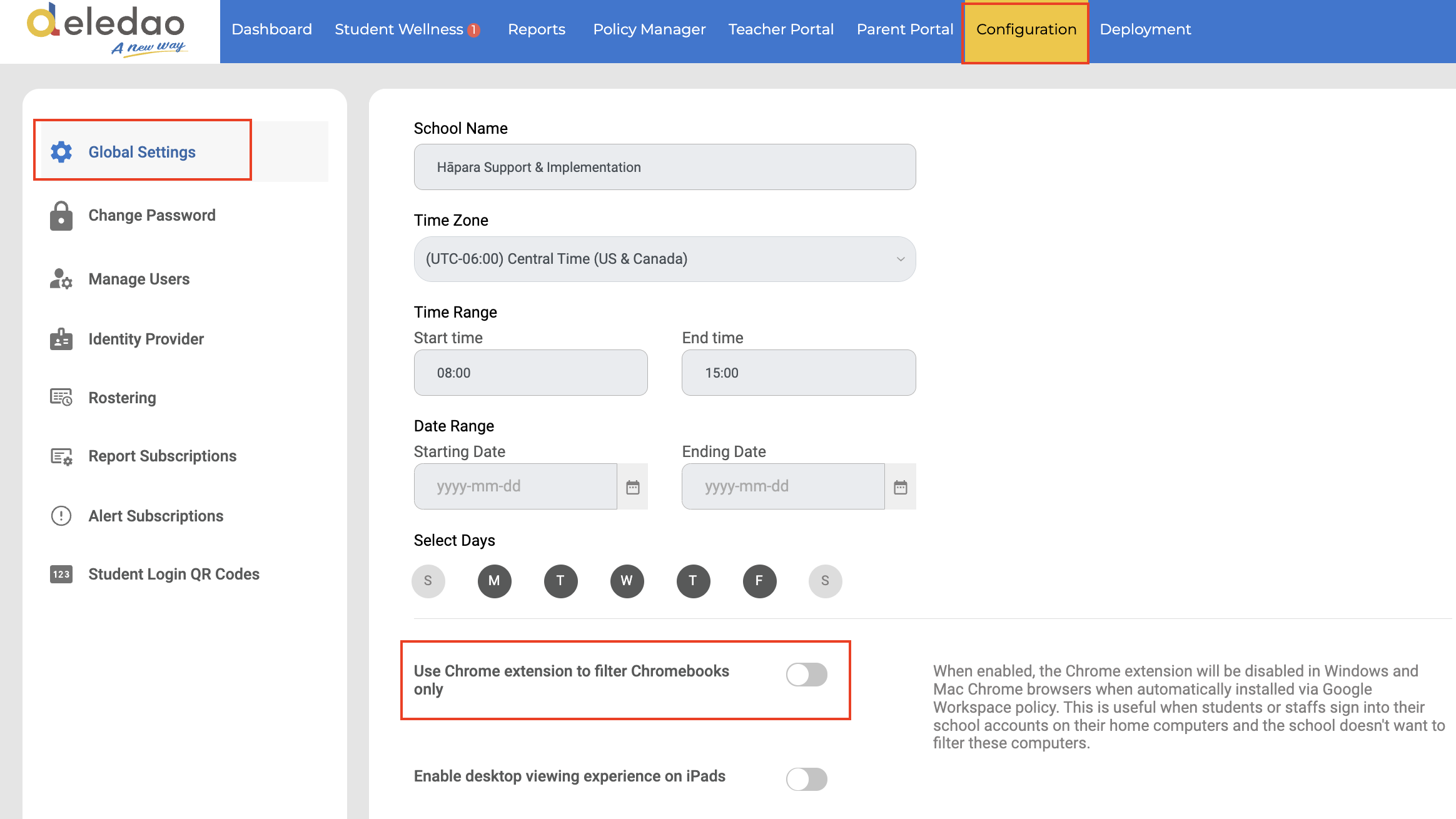Toggle Monday in Select Days
Image resolution: width=1456 pixels, height=819 pixels.
pyautogui.click(x=495, y=581)
